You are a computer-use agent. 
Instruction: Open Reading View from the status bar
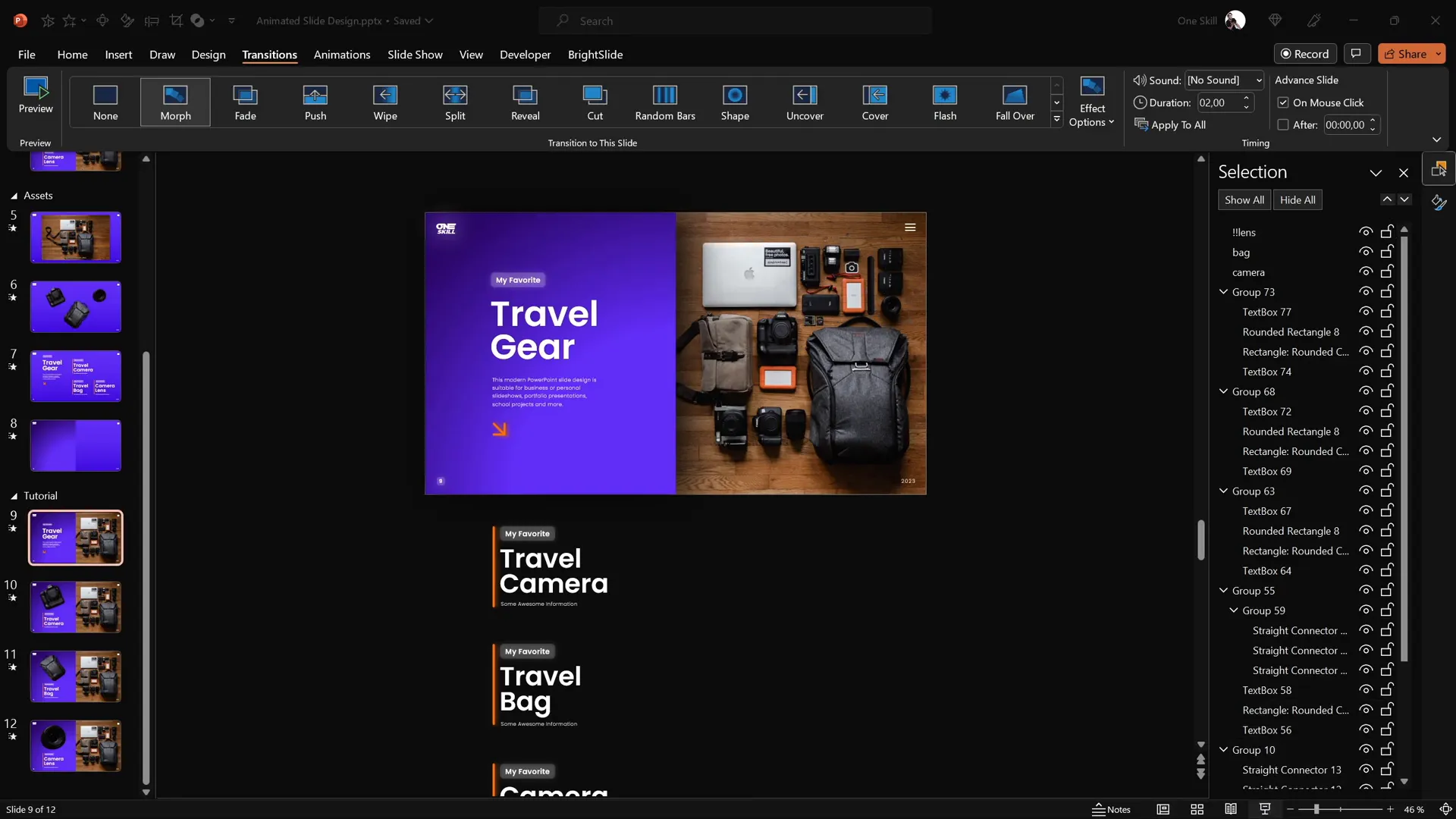click(x=1231, y=809)
